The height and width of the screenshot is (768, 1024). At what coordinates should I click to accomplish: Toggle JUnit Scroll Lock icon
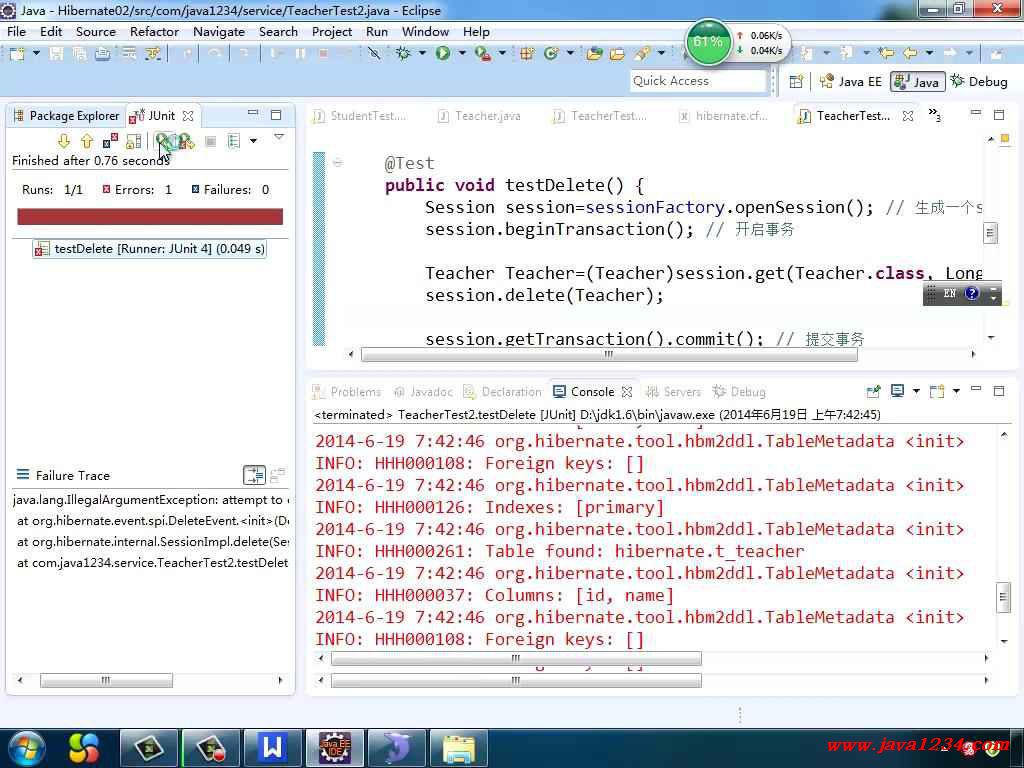(134, 140)
